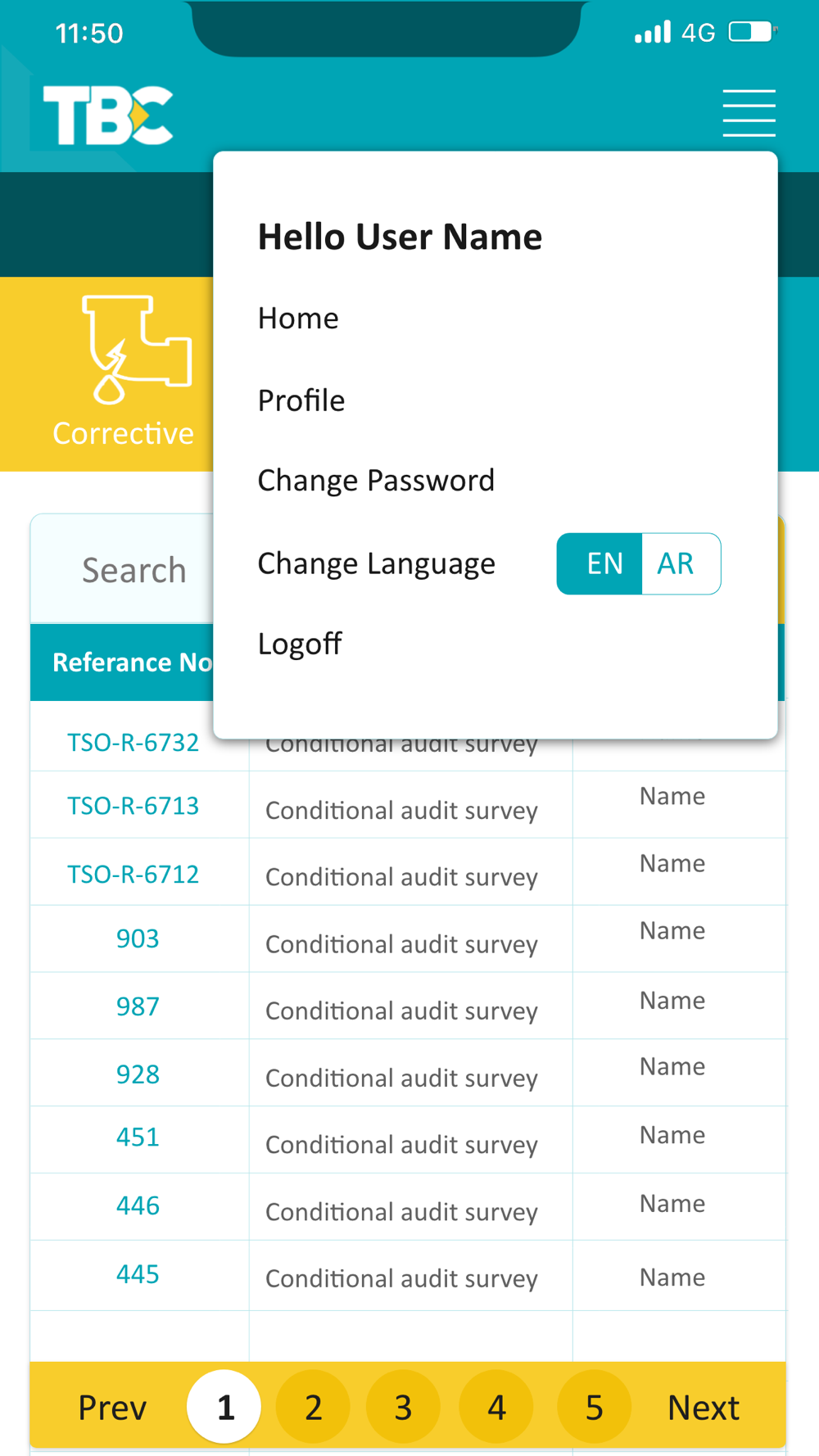Select the Corrective pipe icon tile
Image resolution: width=819 pixels, height=1456 pixels.
123,373
